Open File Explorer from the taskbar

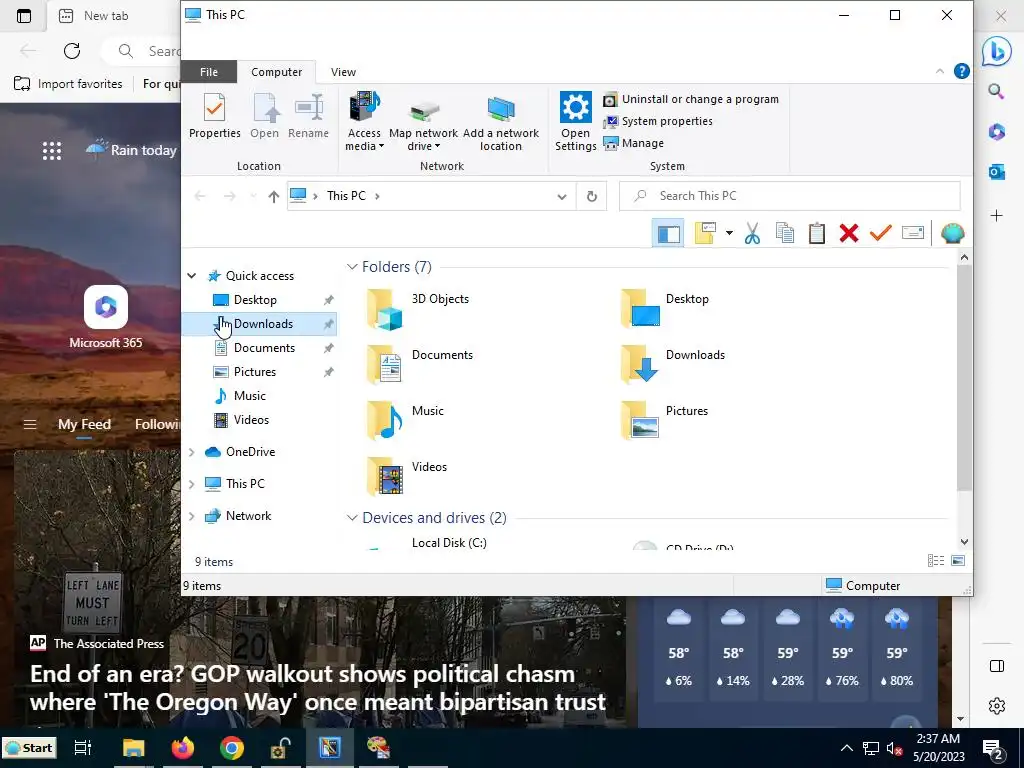point(134,747)
